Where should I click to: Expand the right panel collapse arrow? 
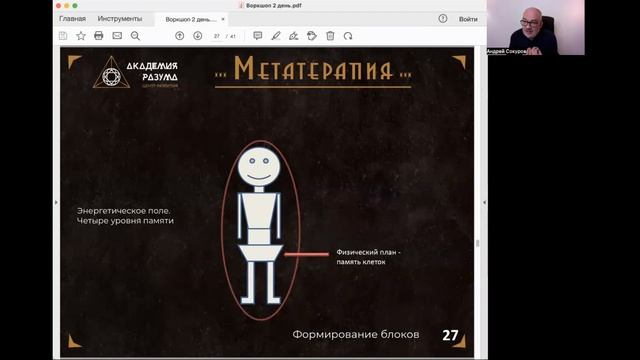pos(484,202)
